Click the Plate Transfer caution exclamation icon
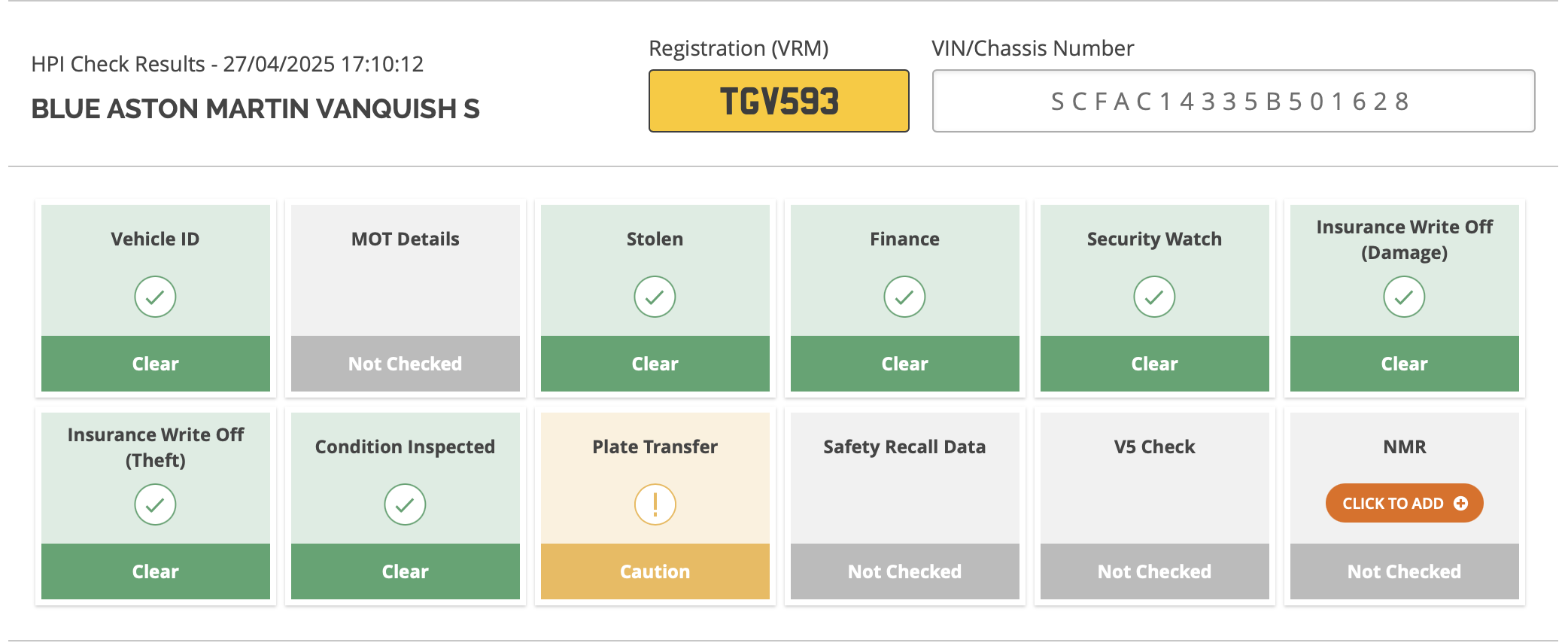This screenshot has height=643, width=1568. pos(655,504)
